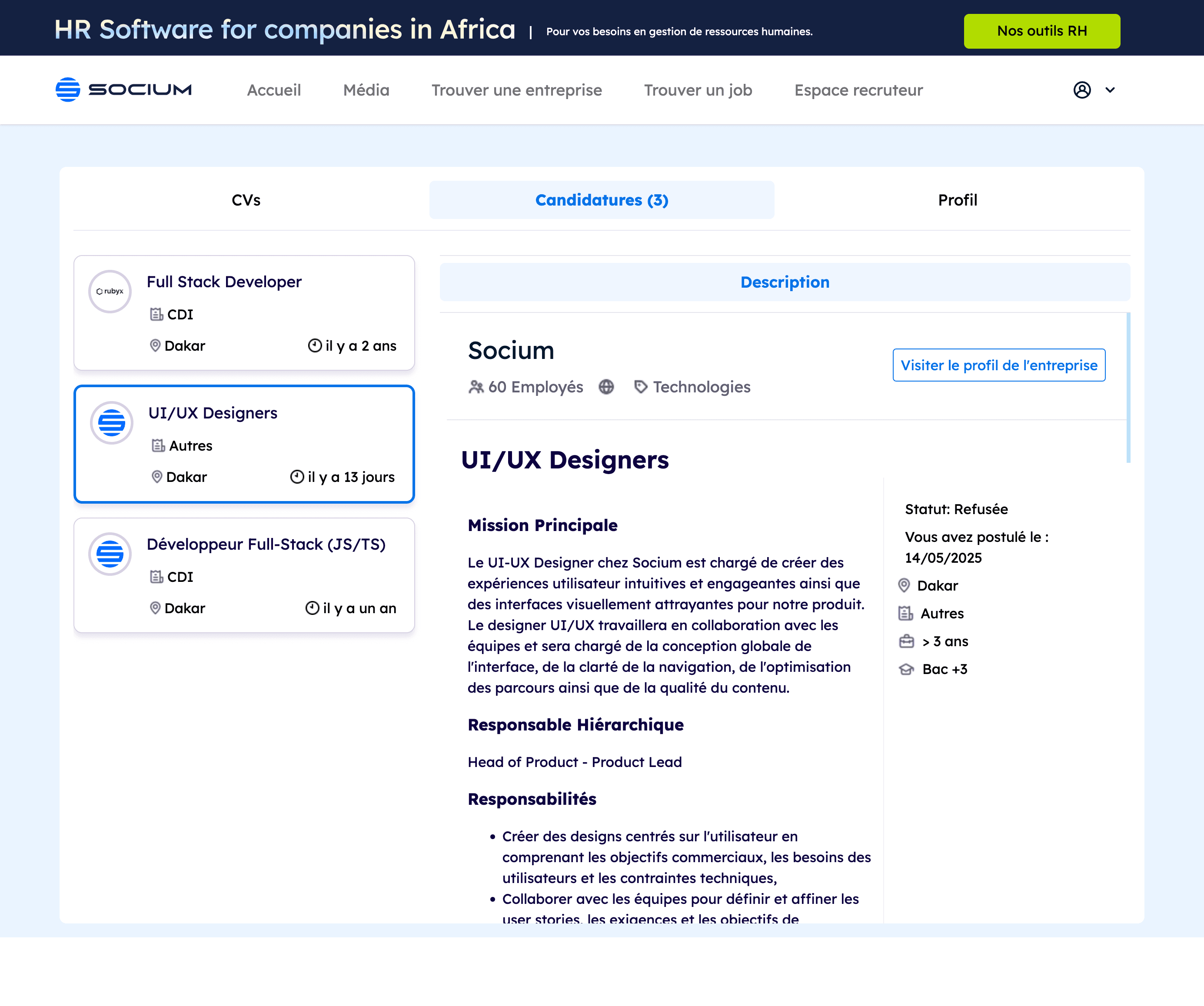Switch to the CVs tab
This screenshot has height=1006, width=1204.
click(x=246, y=199)
